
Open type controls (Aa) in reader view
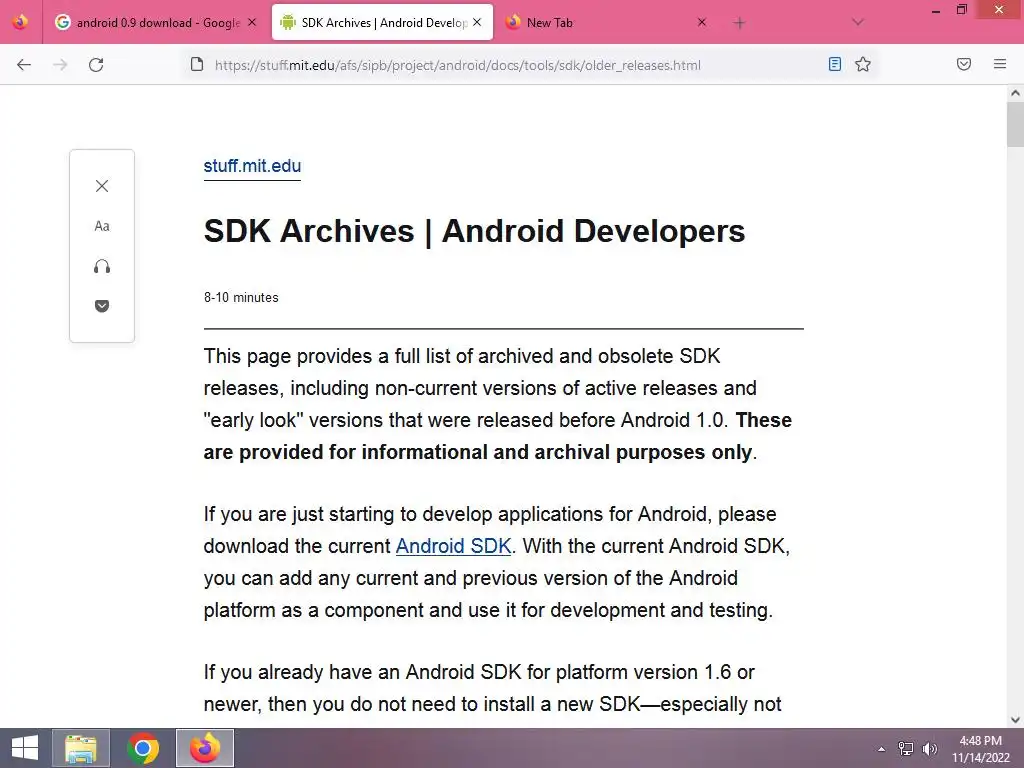click(102, 226)
